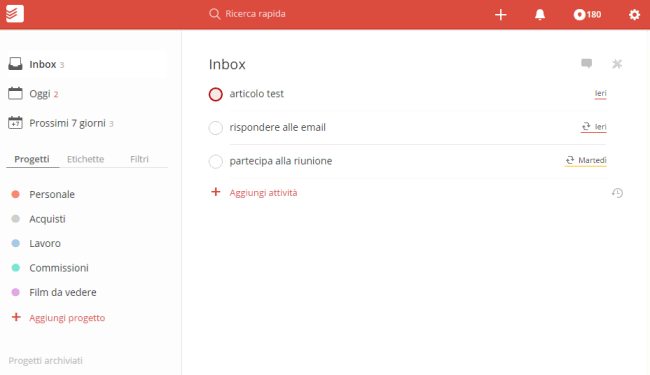650x375 pixels.
Task: Switch to the Filtri tab
Action: click(139, 159)
